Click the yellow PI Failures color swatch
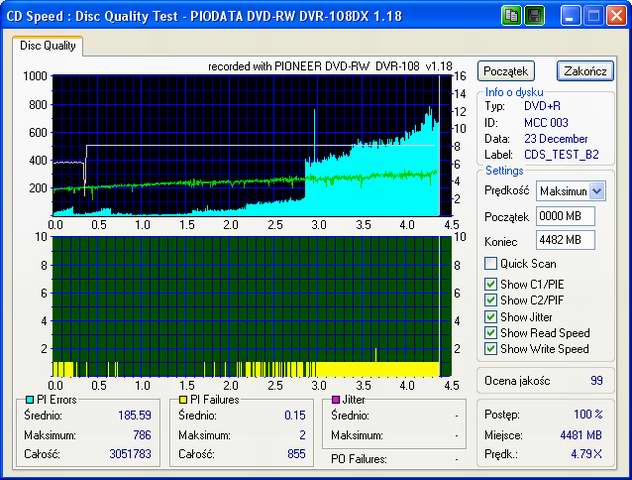632x480 pixels. (x=183, y=400)
